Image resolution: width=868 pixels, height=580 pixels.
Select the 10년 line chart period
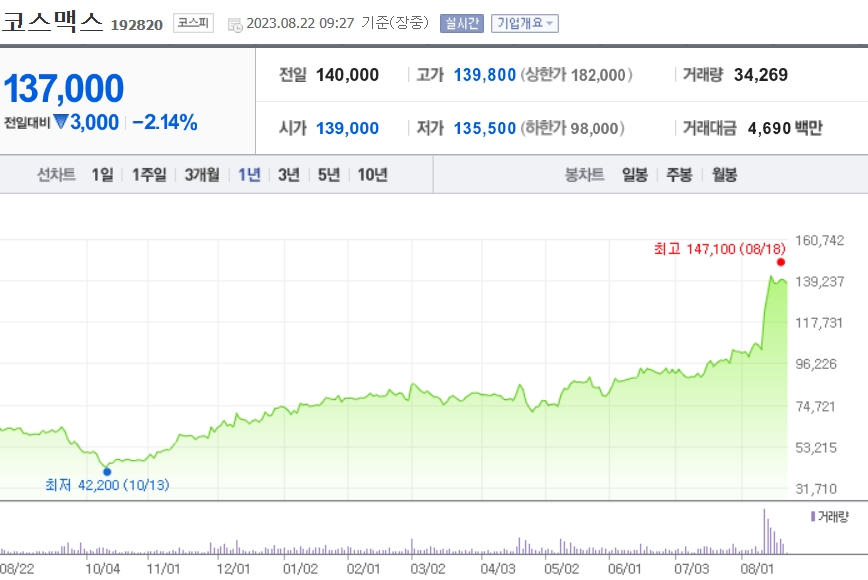coord(372,175)
